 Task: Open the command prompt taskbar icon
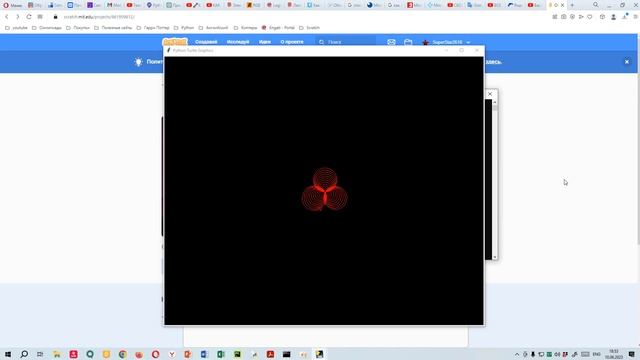tap(287, 354)
